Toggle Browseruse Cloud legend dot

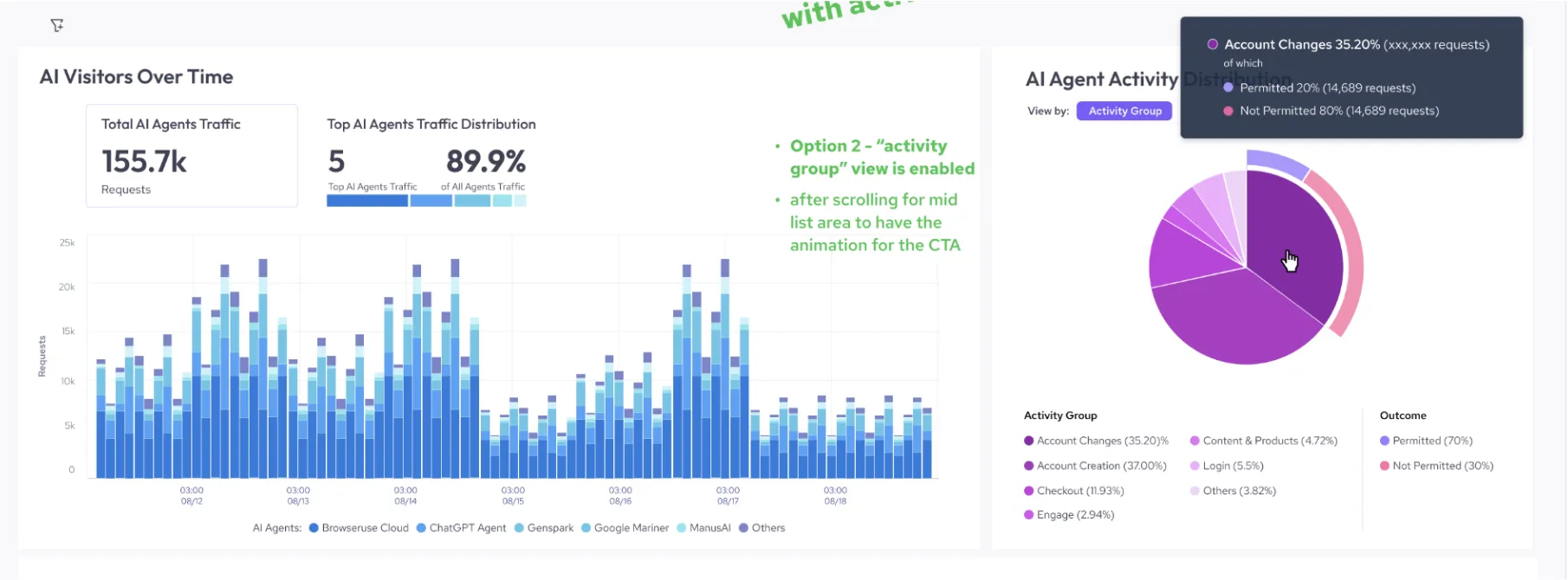[314, 528]
